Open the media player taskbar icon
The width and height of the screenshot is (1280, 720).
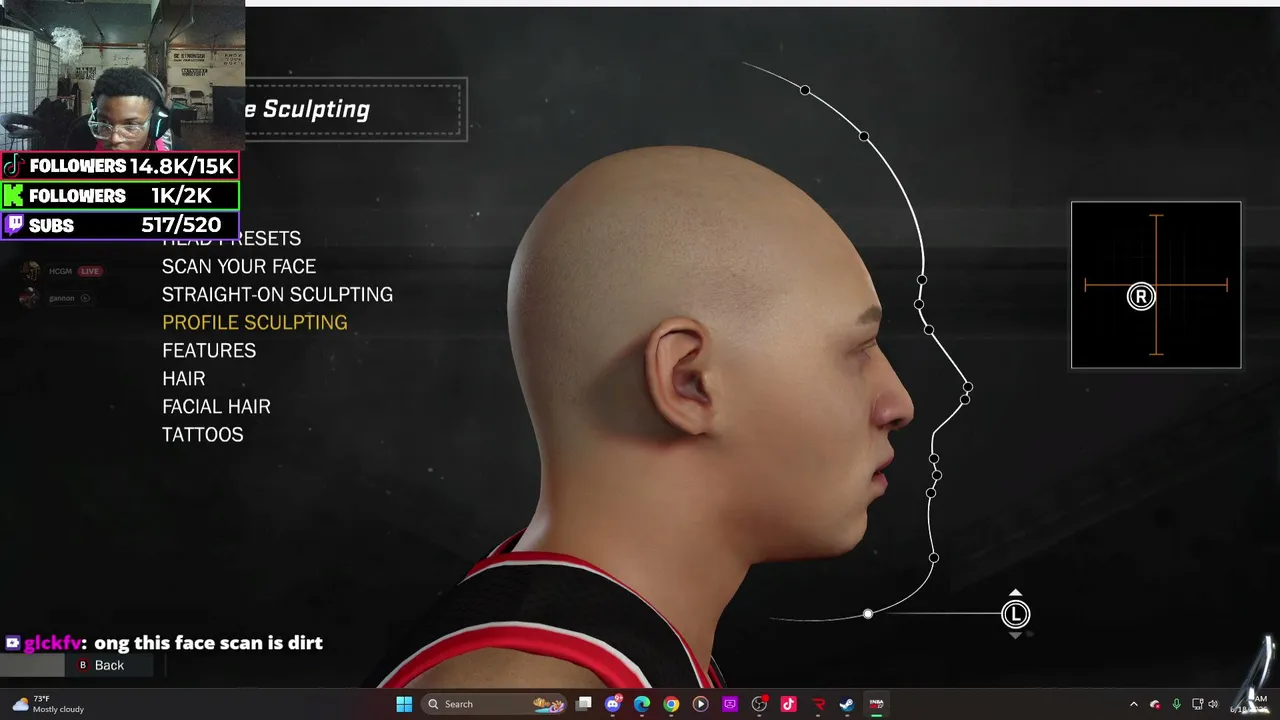[x=700, y=704]
